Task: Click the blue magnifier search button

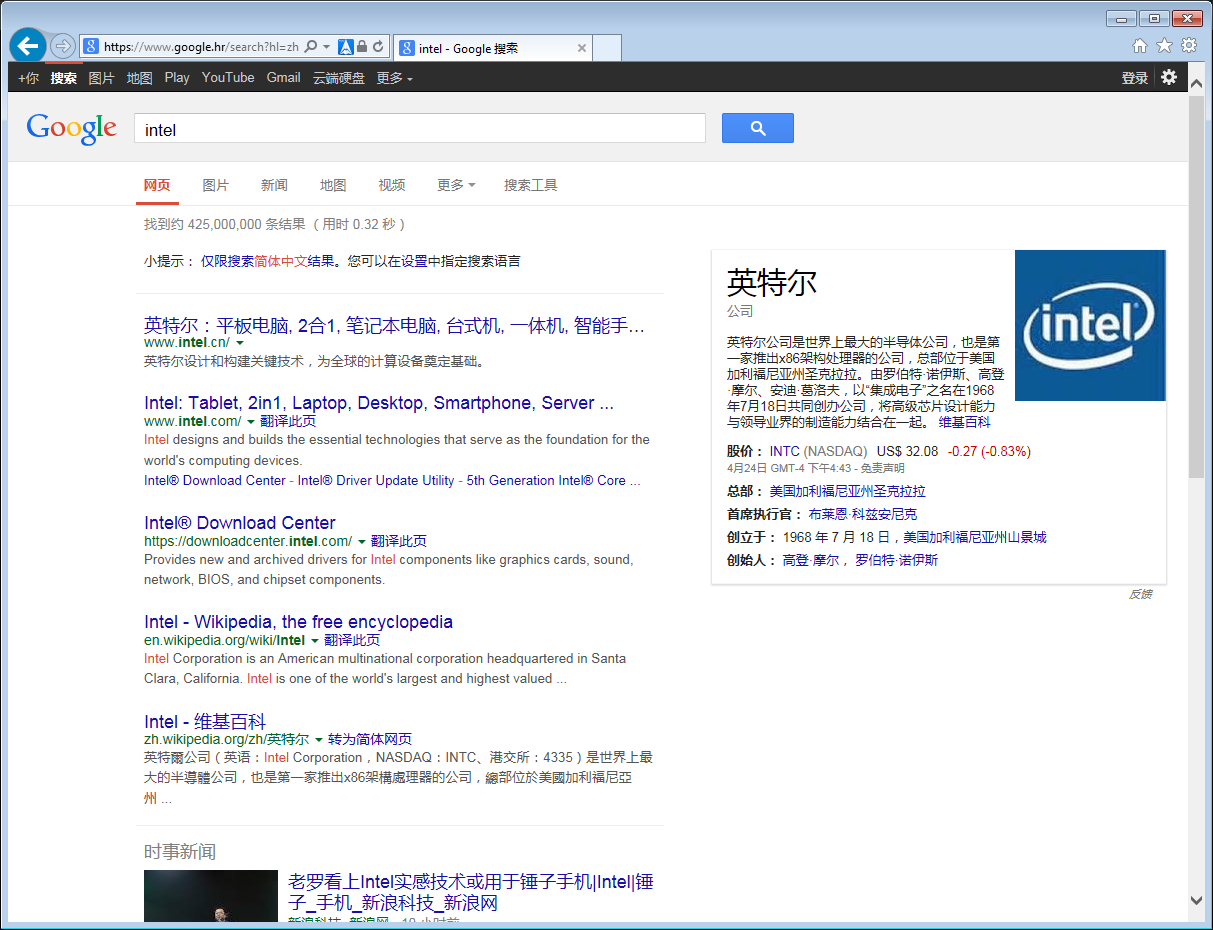Action: (757, 128)
